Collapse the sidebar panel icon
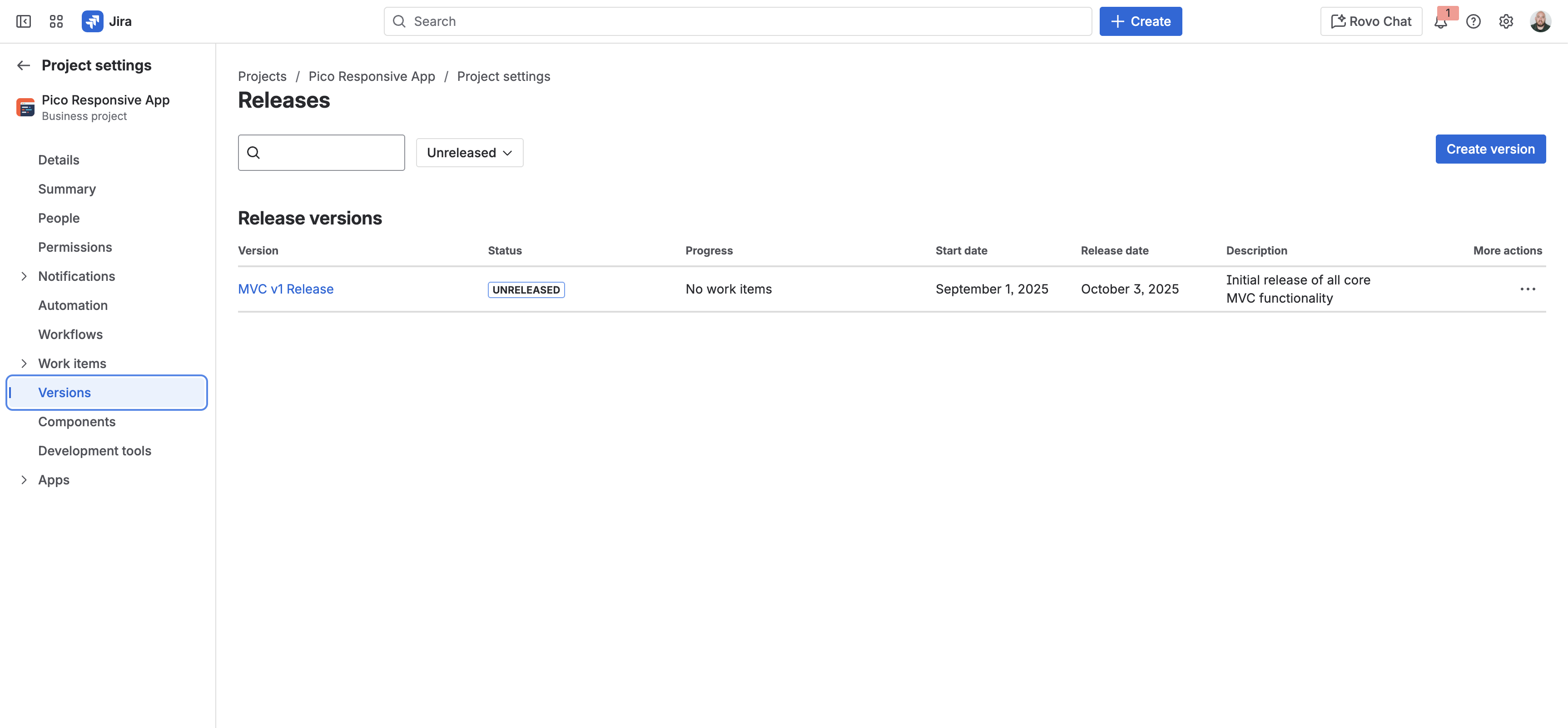The image size is (1568, 728). tap(23, 21)
